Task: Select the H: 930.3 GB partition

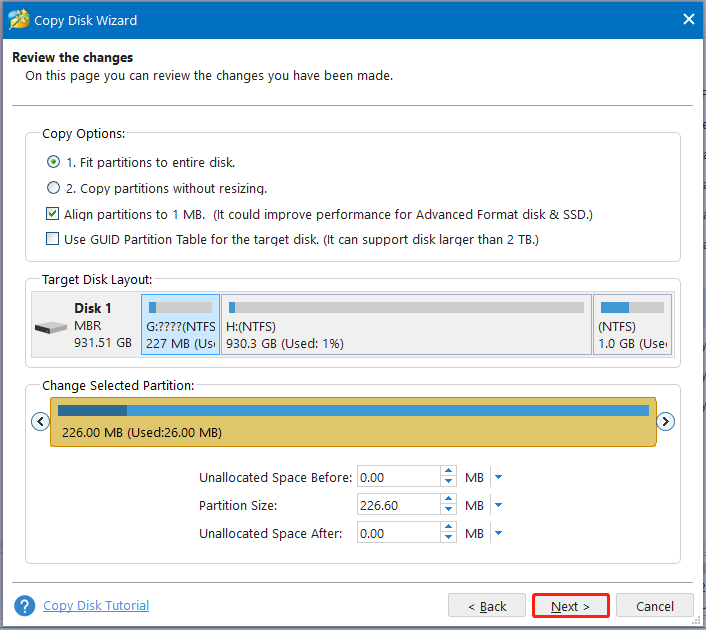Action: coord(405,325)
